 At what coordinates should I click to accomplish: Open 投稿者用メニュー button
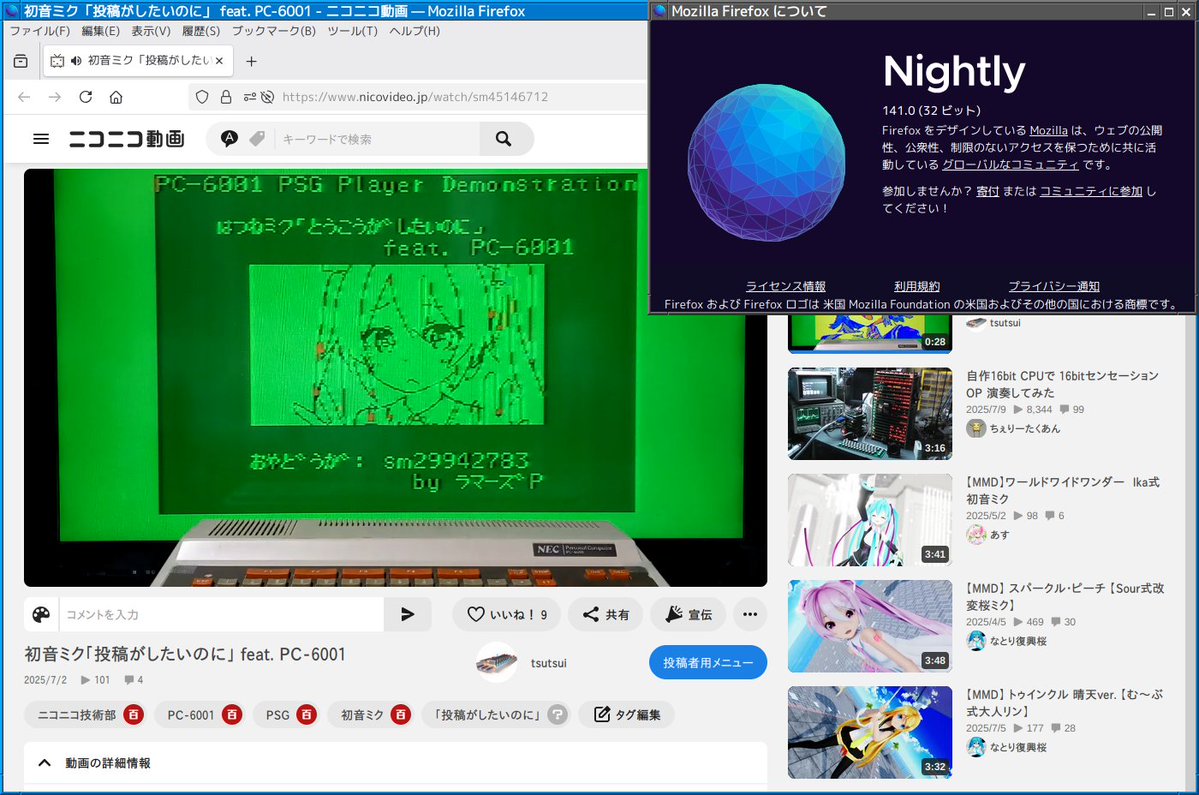tap(708, 663)
